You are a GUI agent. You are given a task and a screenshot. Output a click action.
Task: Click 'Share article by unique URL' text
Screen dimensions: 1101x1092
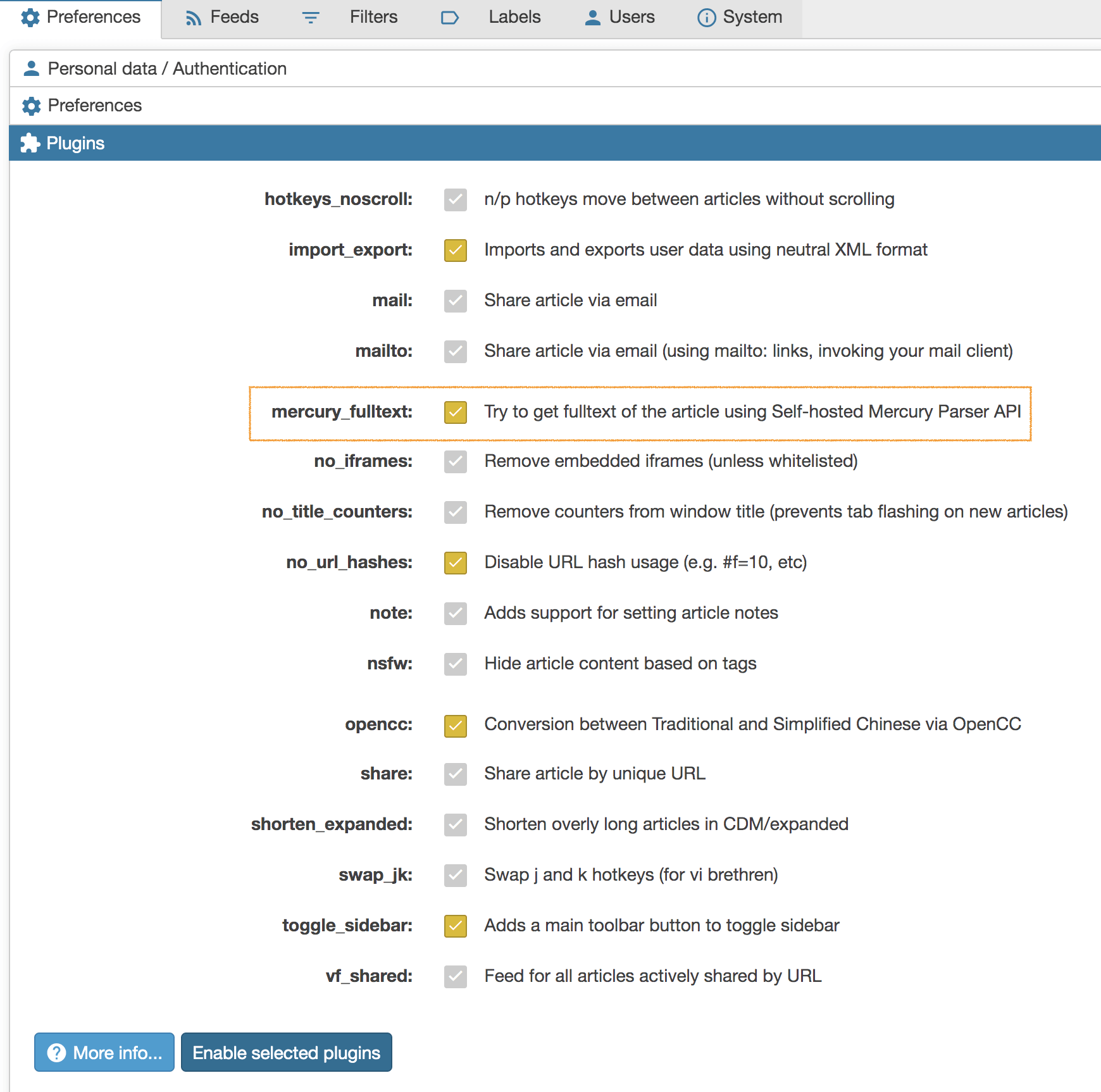click(x=595, y=774)
